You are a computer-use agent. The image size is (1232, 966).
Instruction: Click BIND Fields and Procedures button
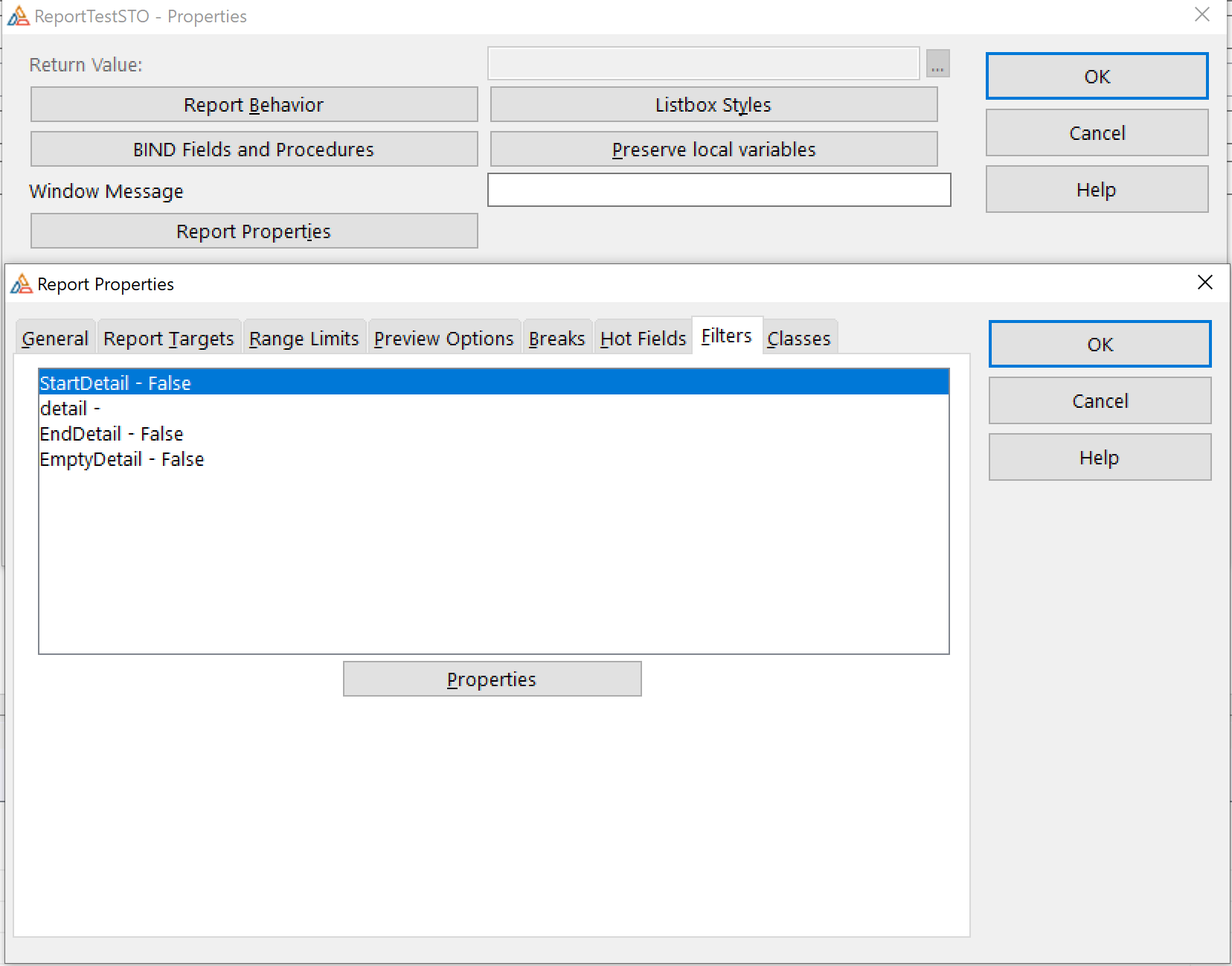tap(254, 150)
